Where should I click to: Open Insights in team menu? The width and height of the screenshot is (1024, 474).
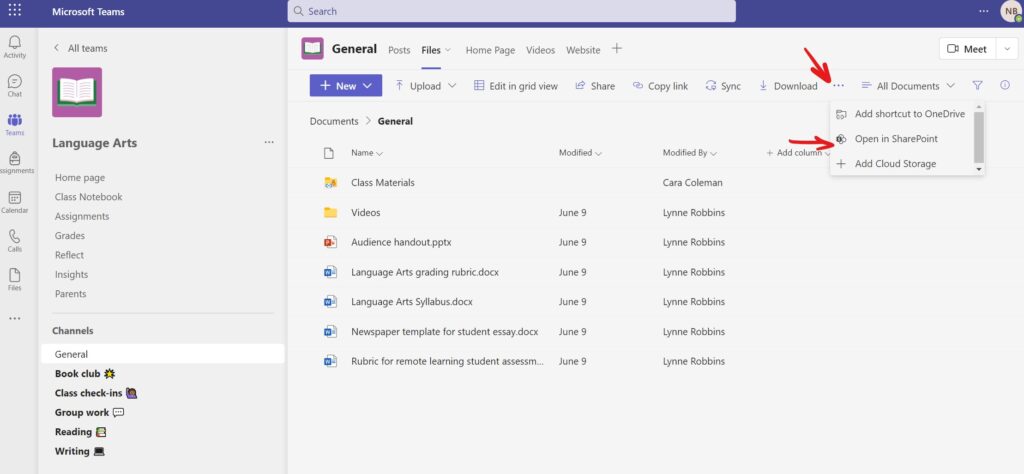point(71,274)
